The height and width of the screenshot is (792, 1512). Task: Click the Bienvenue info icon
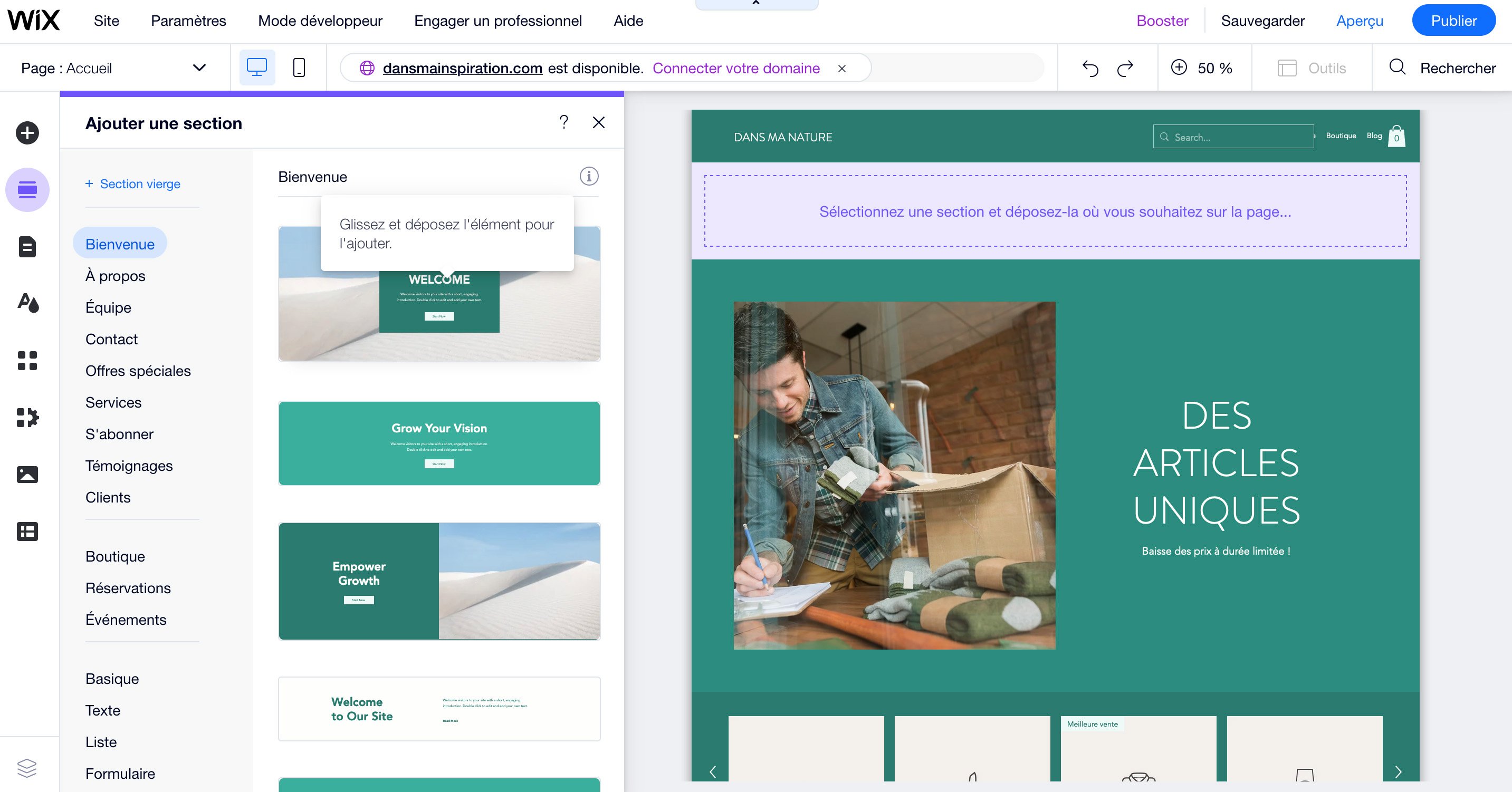pos(589,176)
